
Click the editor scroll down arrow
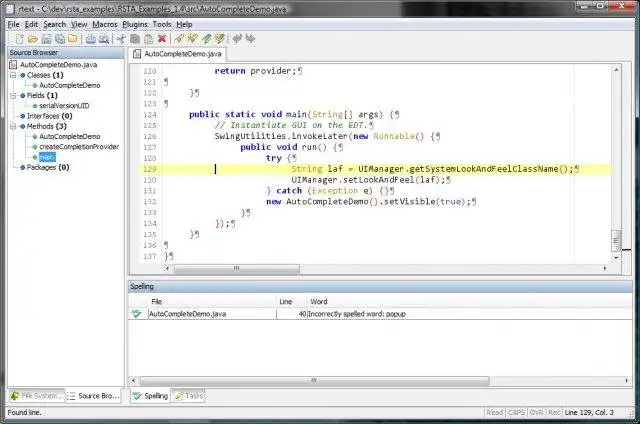coord(616,258)
